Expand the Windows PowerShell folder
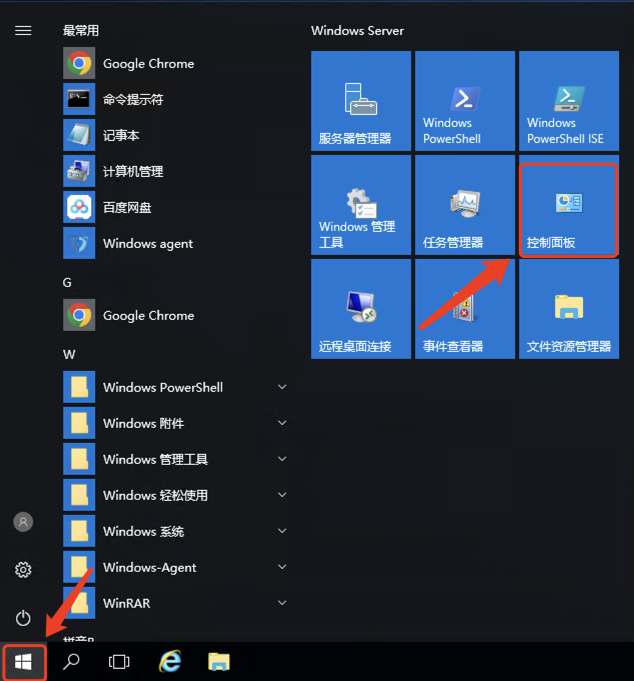Screen dimensions: 634x681 click(176, 387)
